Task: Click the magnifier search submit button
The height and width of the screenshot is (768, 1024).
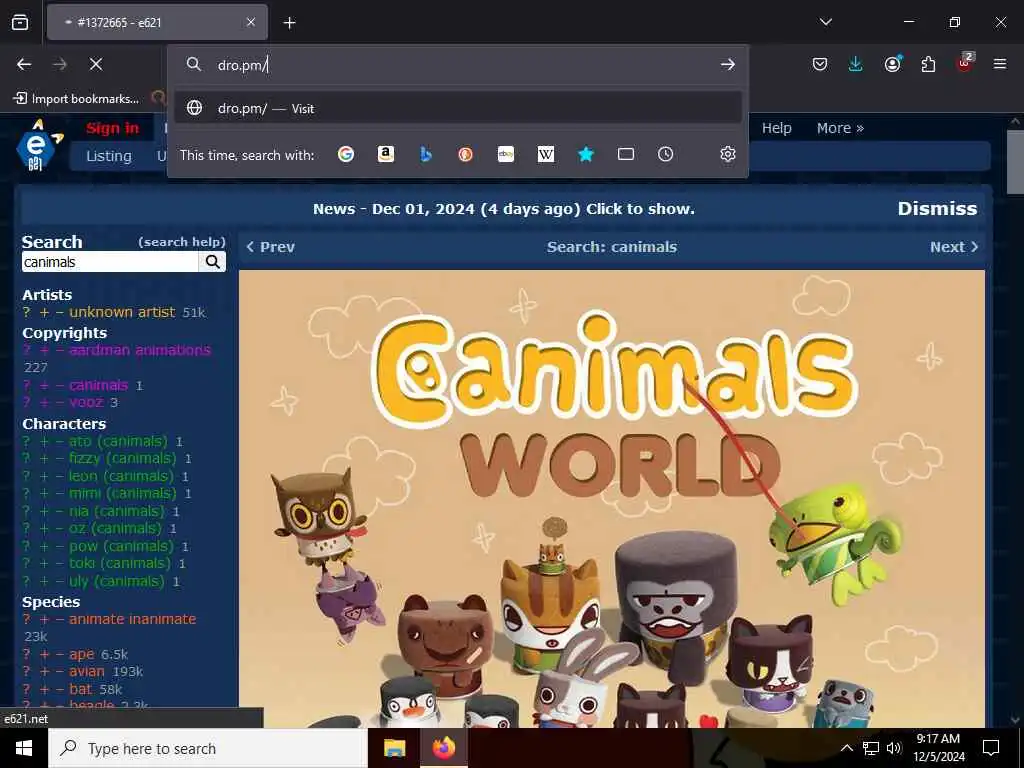Action: [213, 262]
